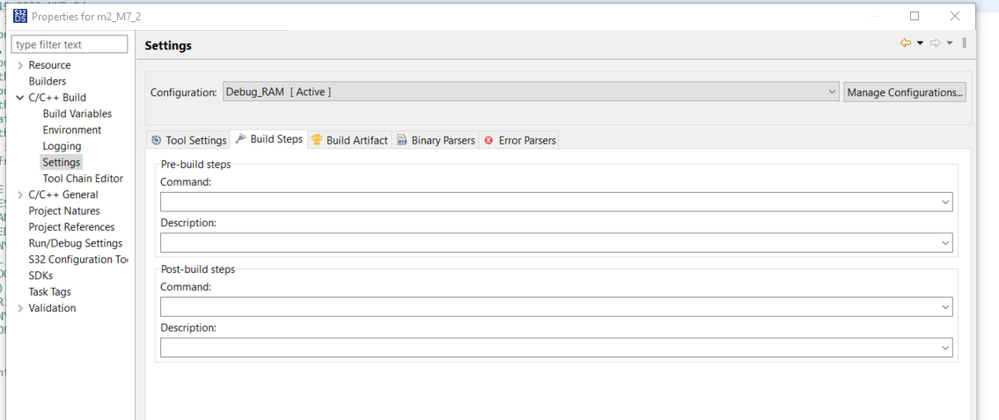Open the Back history dropdown arrow
This screenshot has height=420, width=999.
[x=920, y=44]
